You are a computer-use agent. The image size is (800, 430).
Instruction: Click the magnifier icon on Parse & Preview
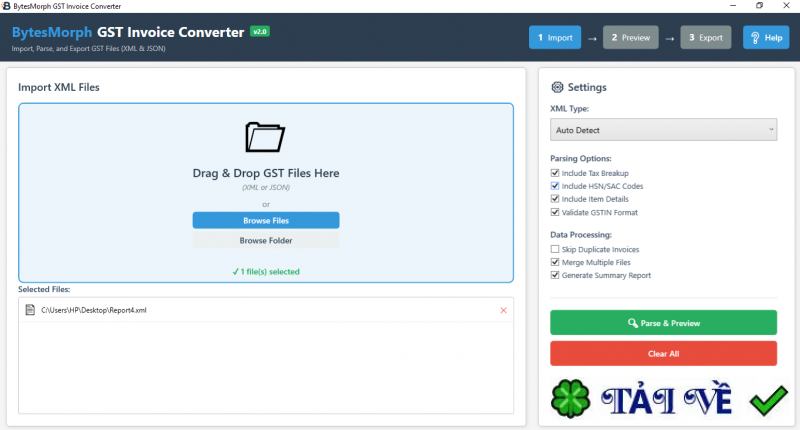(633, 323)
